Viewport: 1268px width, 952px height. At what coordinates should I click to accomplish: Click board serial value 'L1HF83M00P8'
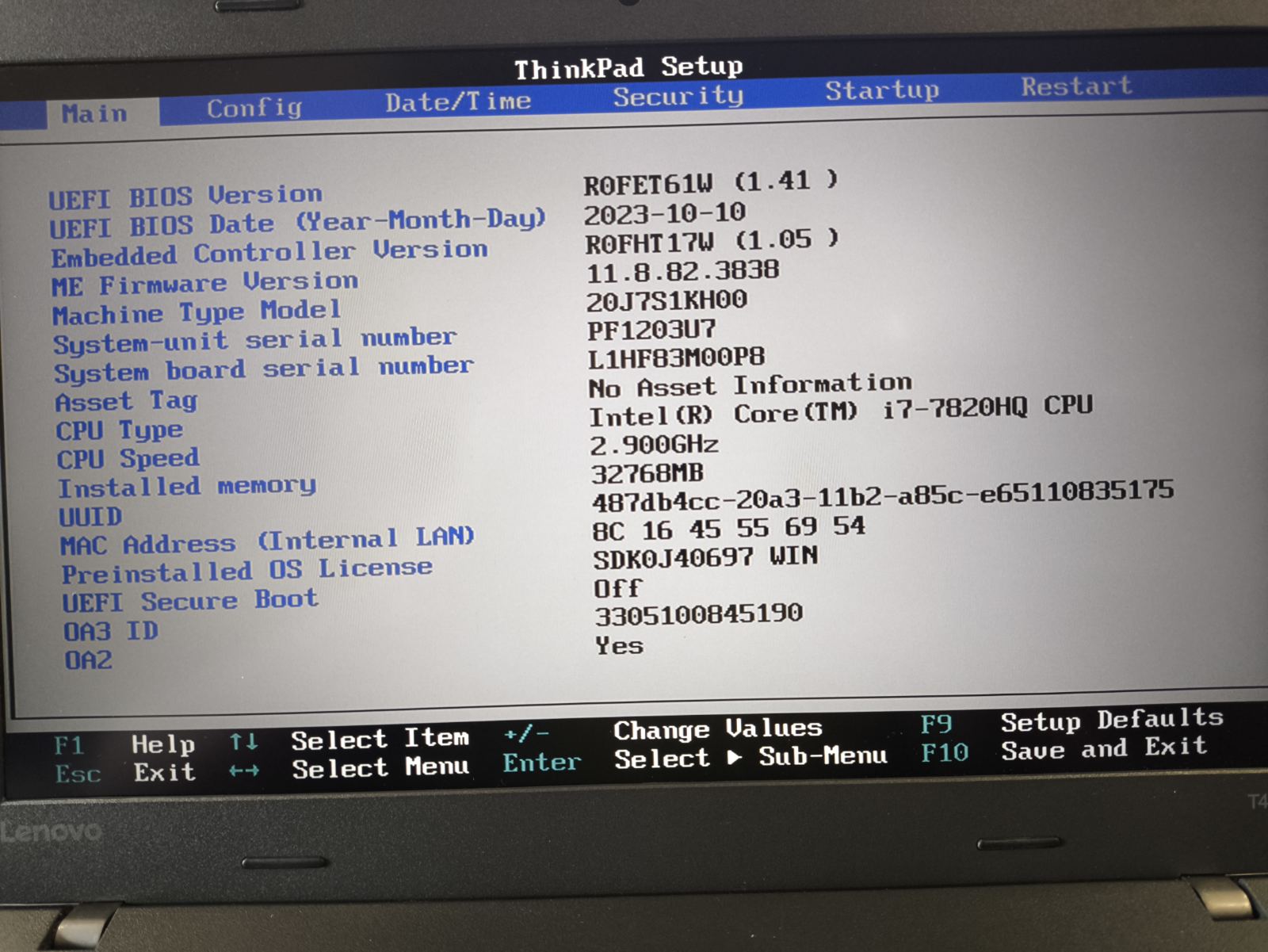tap(676, 359)
